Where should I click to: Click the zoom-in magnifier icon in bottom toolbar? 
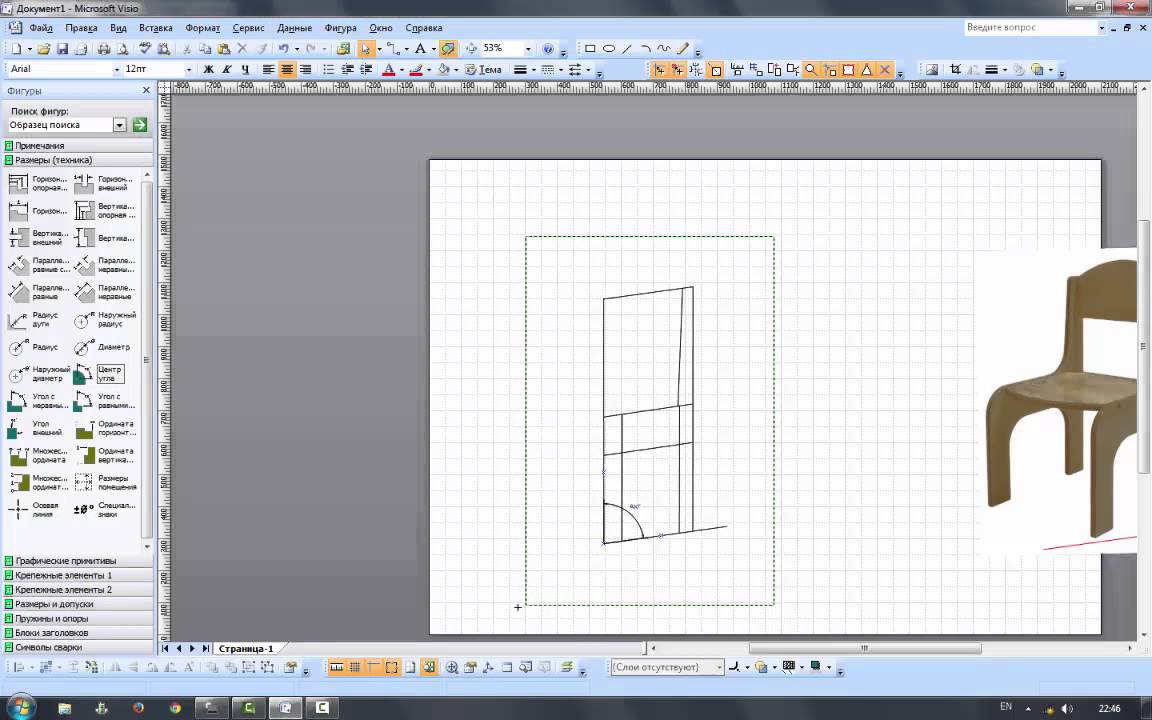coord(452,667)
